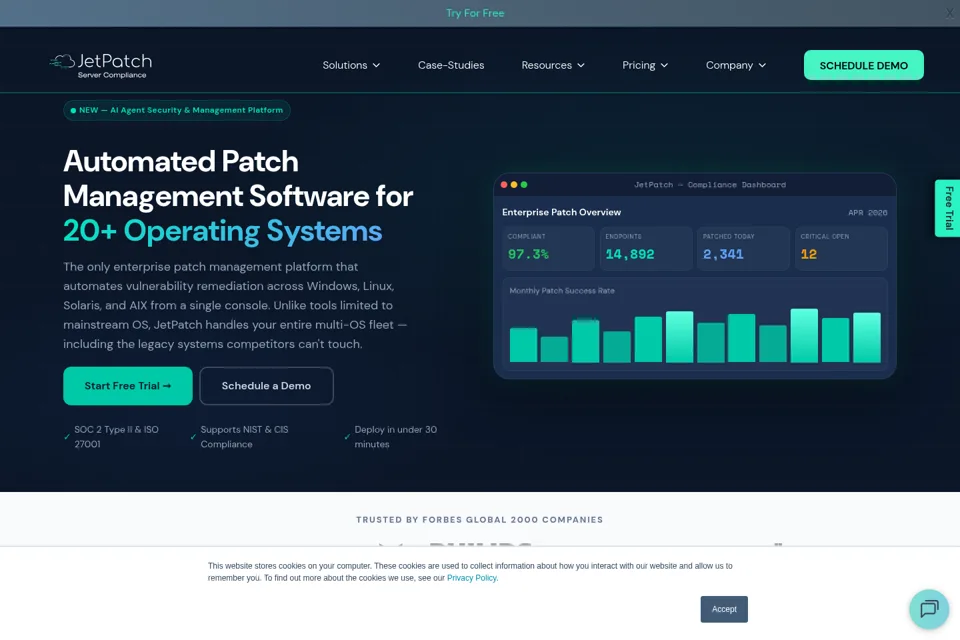Screen dimensions: 960x640
Task: Click the Critical Open 12 card
Action: point(841,248)
